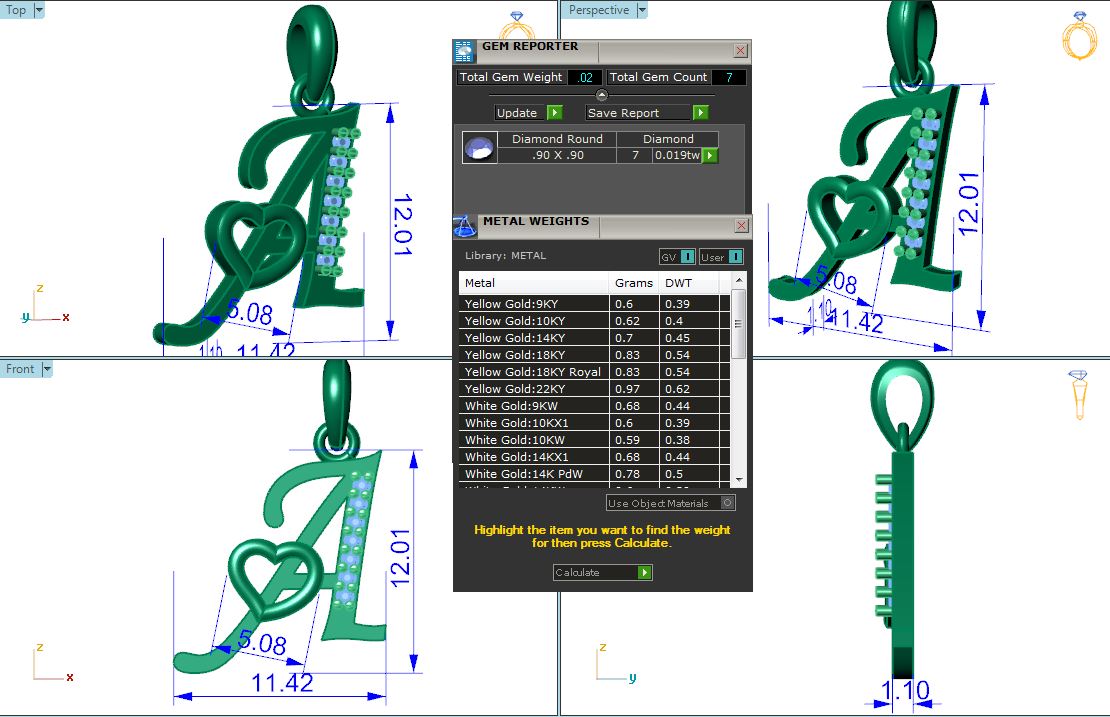The image size is (1110, 717).
Task: Enable Use Object Materials option
Action: click(x=727, y=503)
